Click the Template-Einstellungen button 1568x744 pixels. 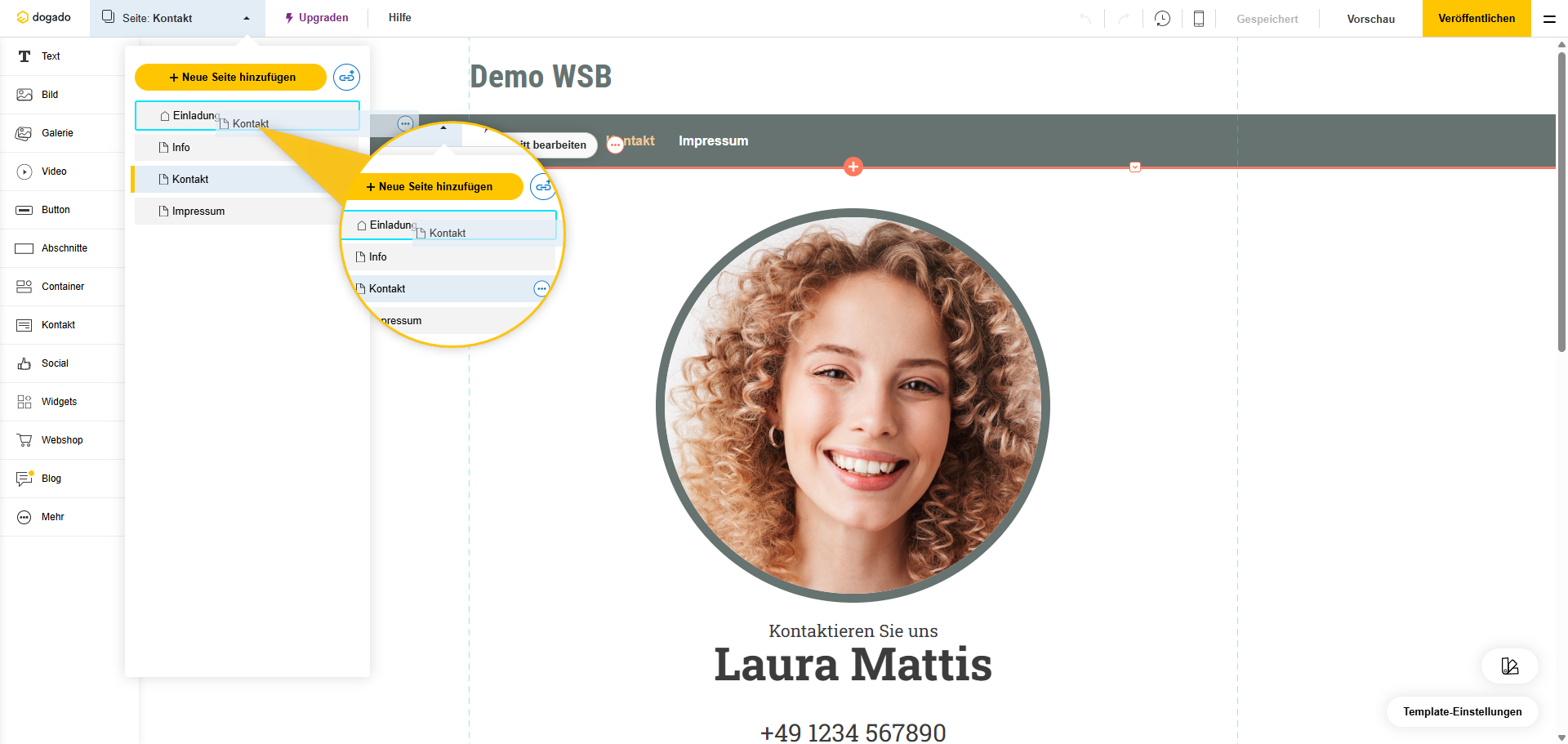click(x=1462, y=711)
